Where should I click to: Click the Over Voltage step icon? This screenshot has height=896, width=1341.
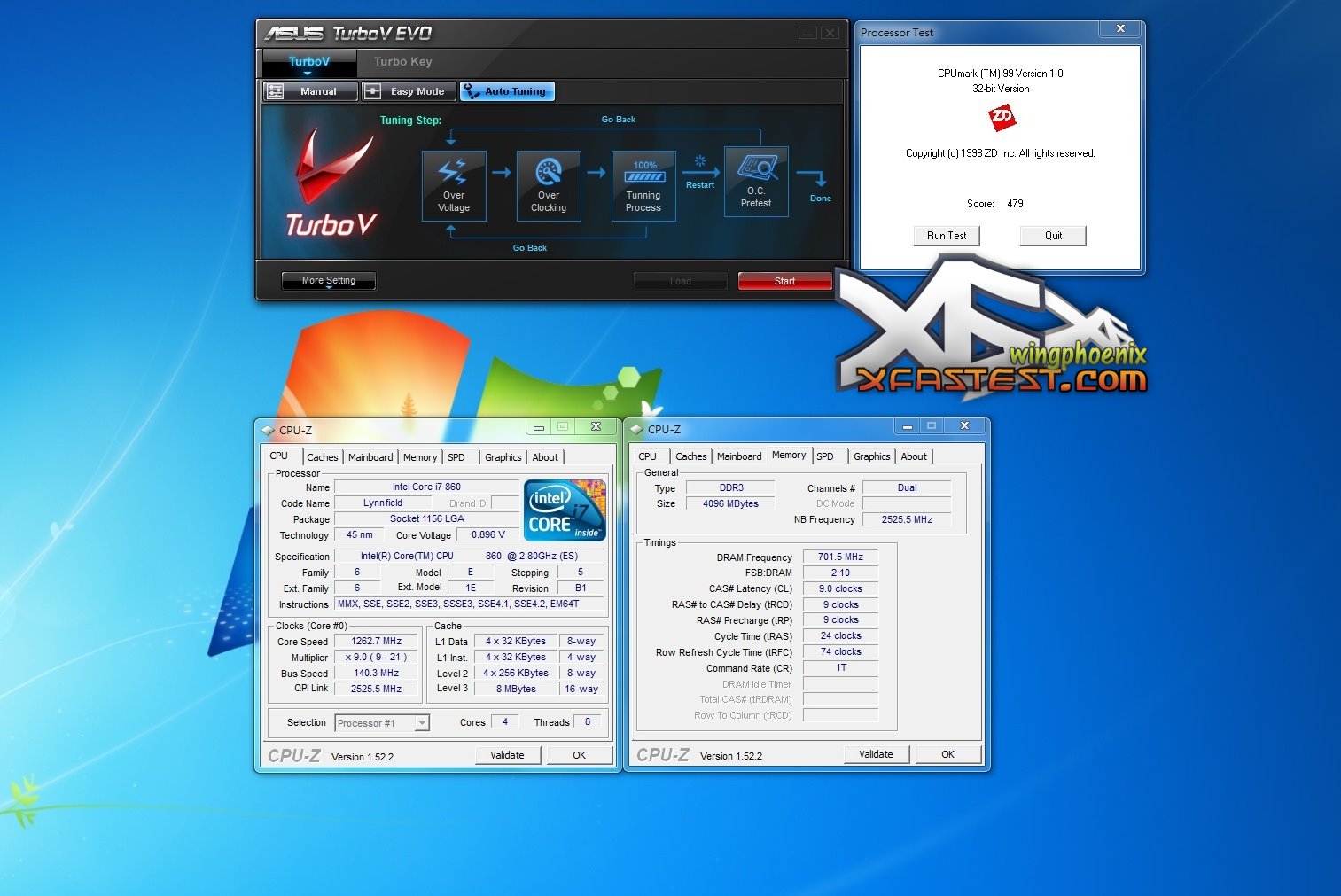(x=454, y=185)
